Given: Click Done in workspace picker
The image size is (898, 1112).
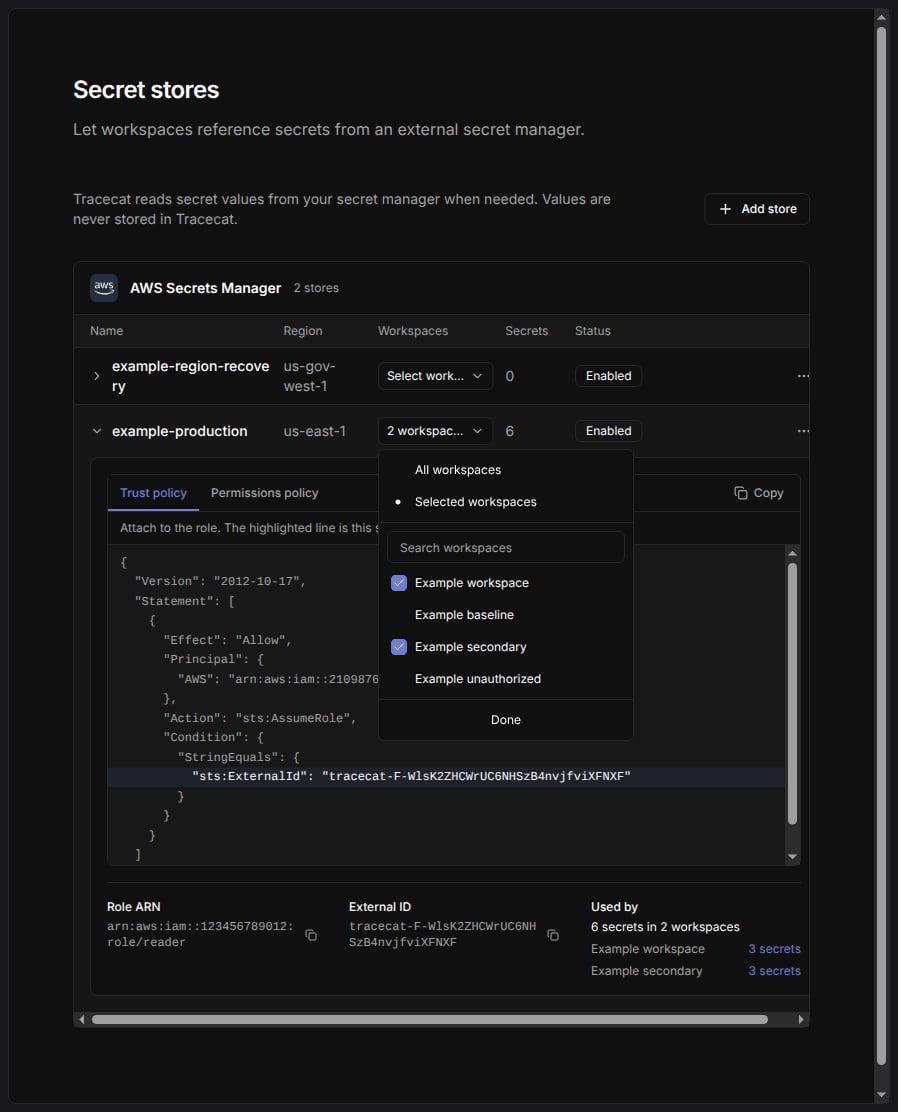Looking at the screenshot, I should pos(506,720).
